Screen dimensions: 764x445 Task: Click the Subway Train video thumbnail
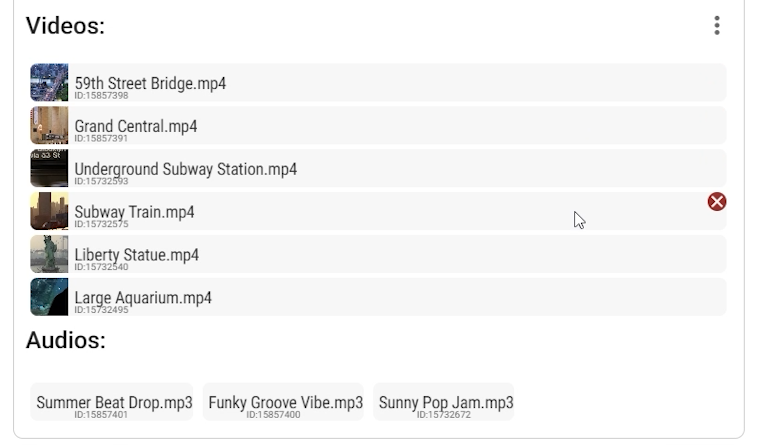[x=49, y=212]
